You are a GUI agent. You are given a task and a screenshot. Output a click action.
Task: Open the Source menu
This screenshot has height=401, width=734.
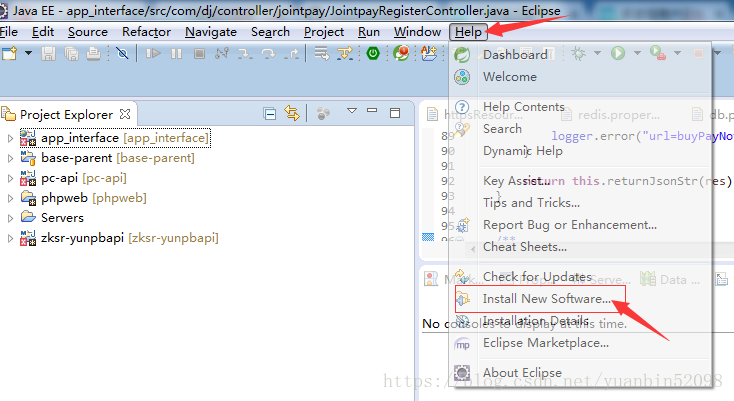coord(88,32)
